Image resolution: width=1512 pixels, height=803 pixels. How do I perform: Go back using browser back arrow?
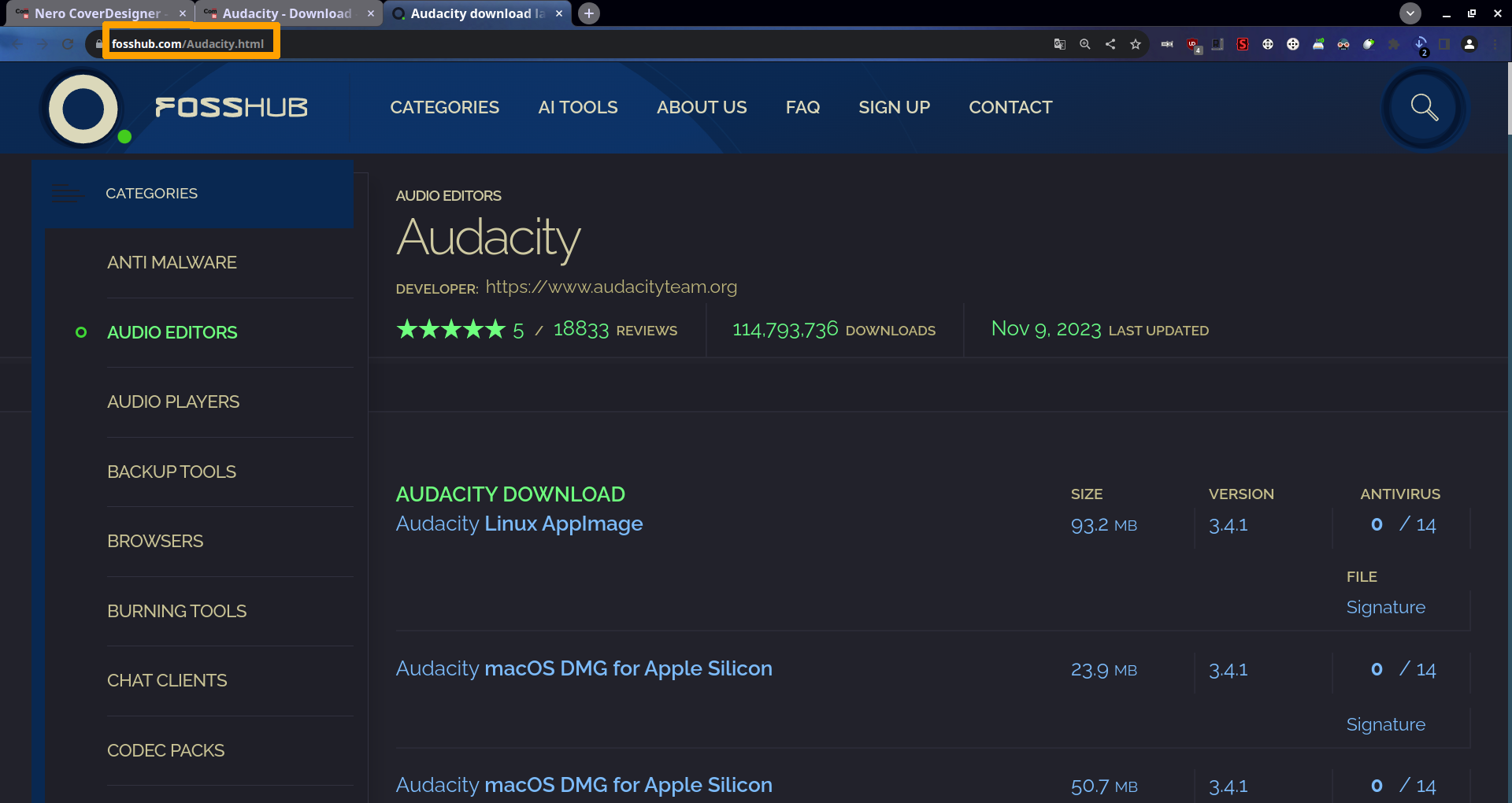pos(17,44)
